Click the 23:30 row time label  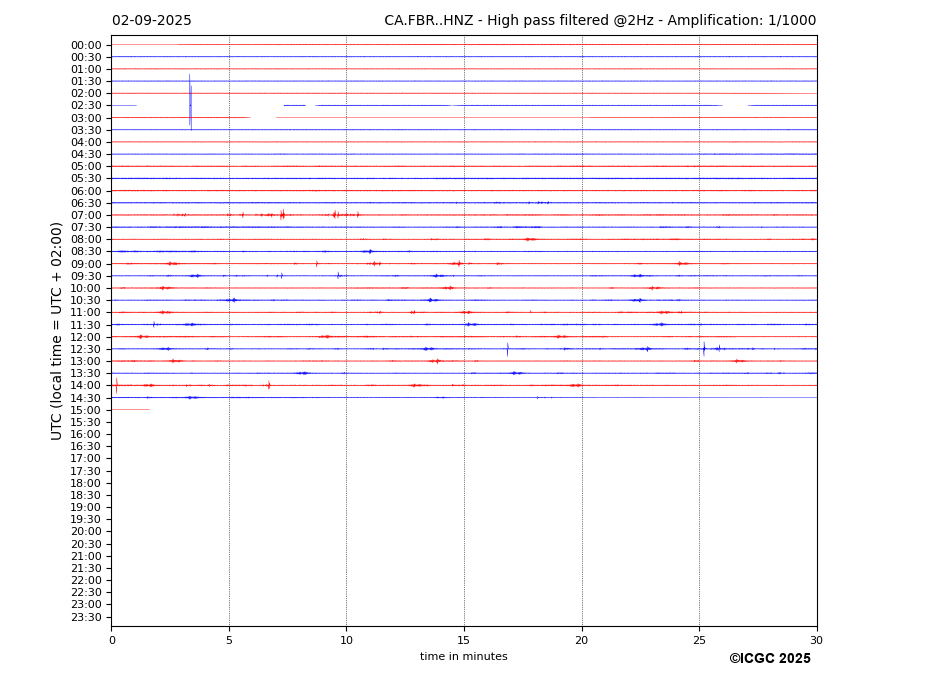pos(86,617)
